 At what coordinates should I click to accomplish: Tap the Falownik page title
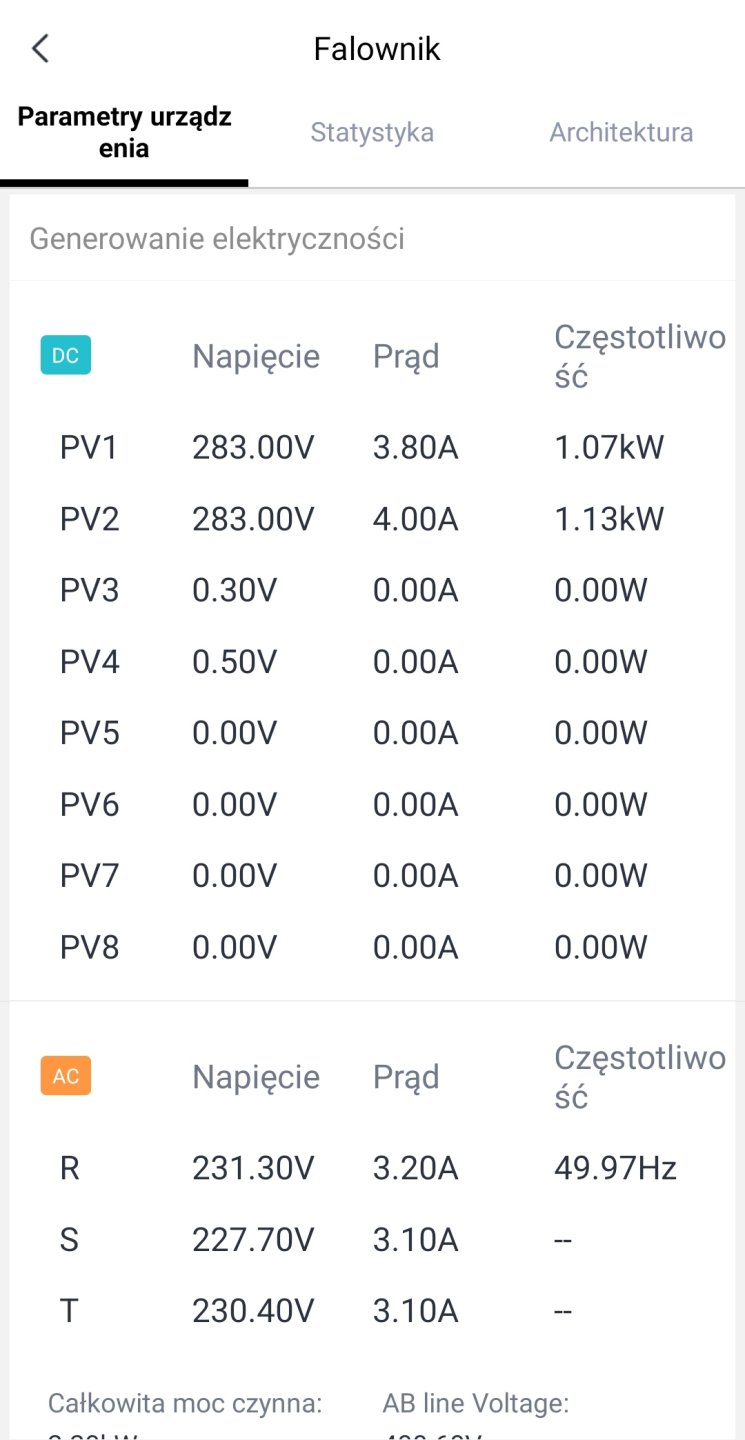(377, 49)
